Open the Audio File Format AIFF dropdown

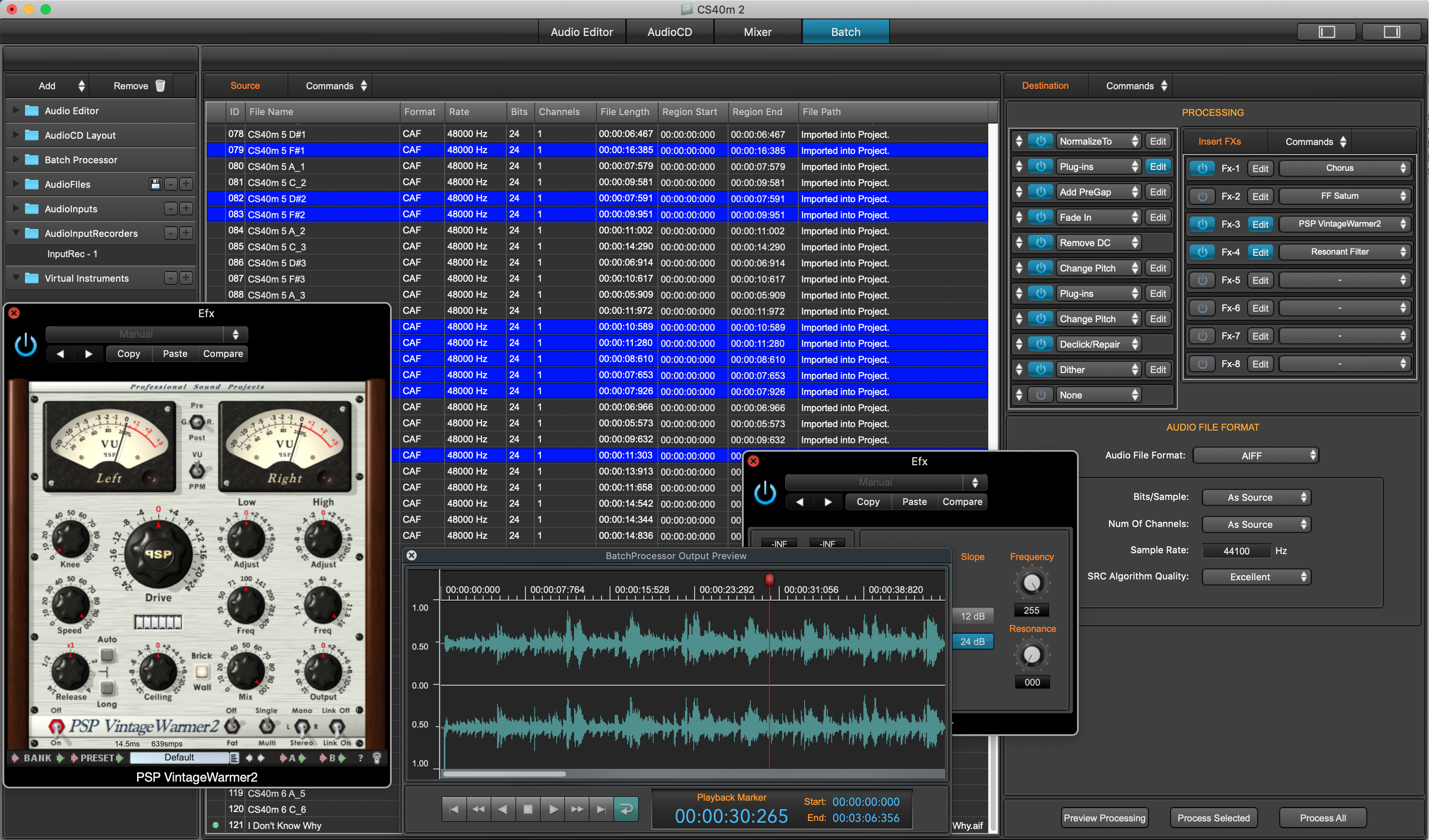coord(1256,456)
